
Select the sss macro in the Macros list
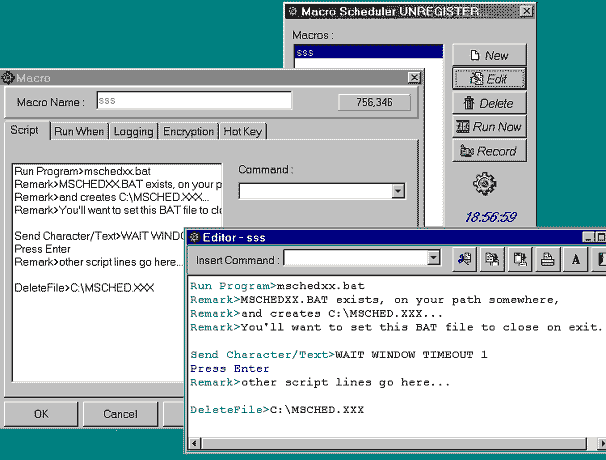coord(369,52)
